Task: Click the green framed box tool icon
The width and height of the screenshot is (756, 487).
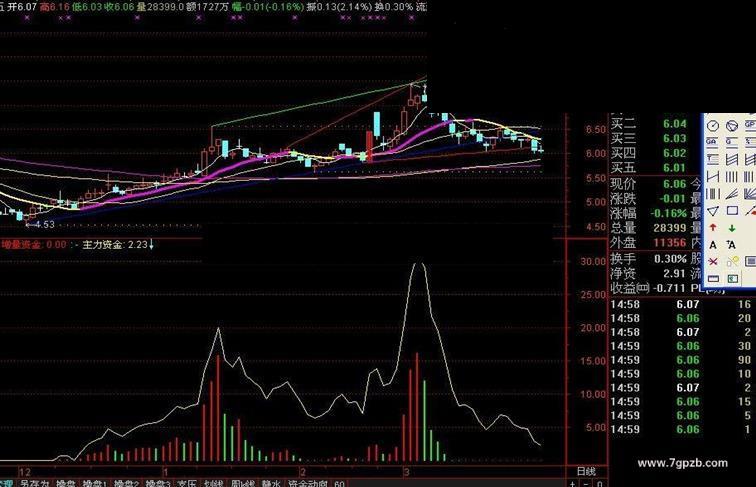Action: 732,279
